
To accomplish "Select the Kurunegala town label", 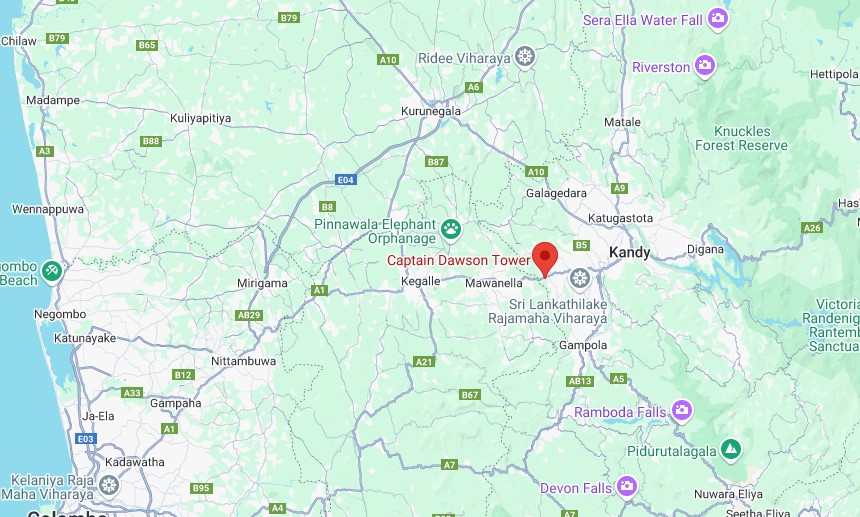I will [431, 111].
